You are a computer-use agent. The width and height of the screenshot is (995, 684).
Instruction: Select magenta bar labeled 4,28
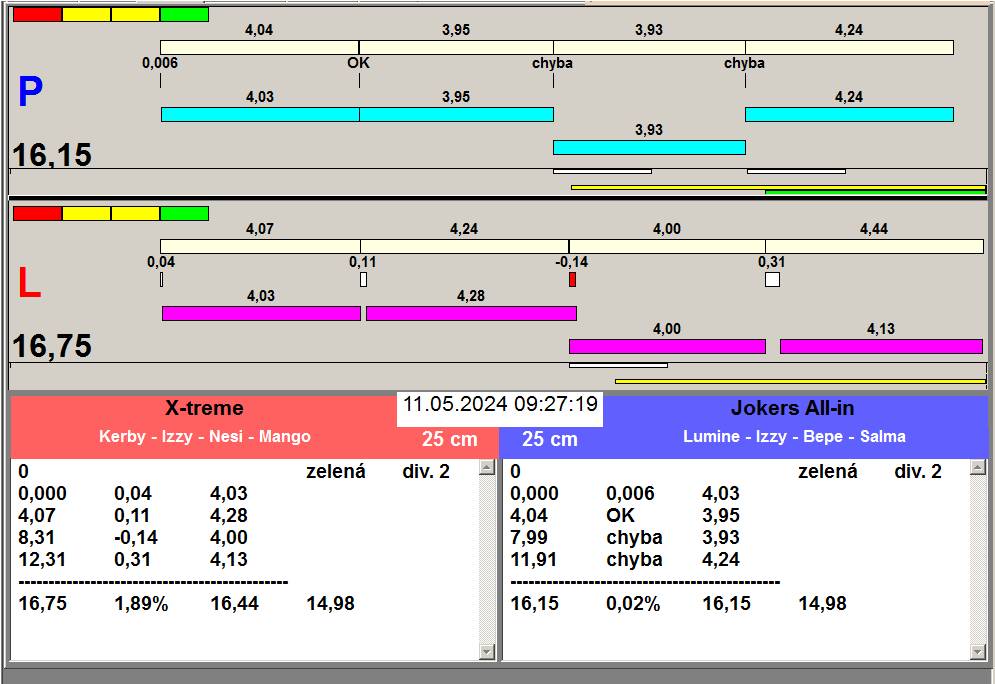(x=471, y=313)
